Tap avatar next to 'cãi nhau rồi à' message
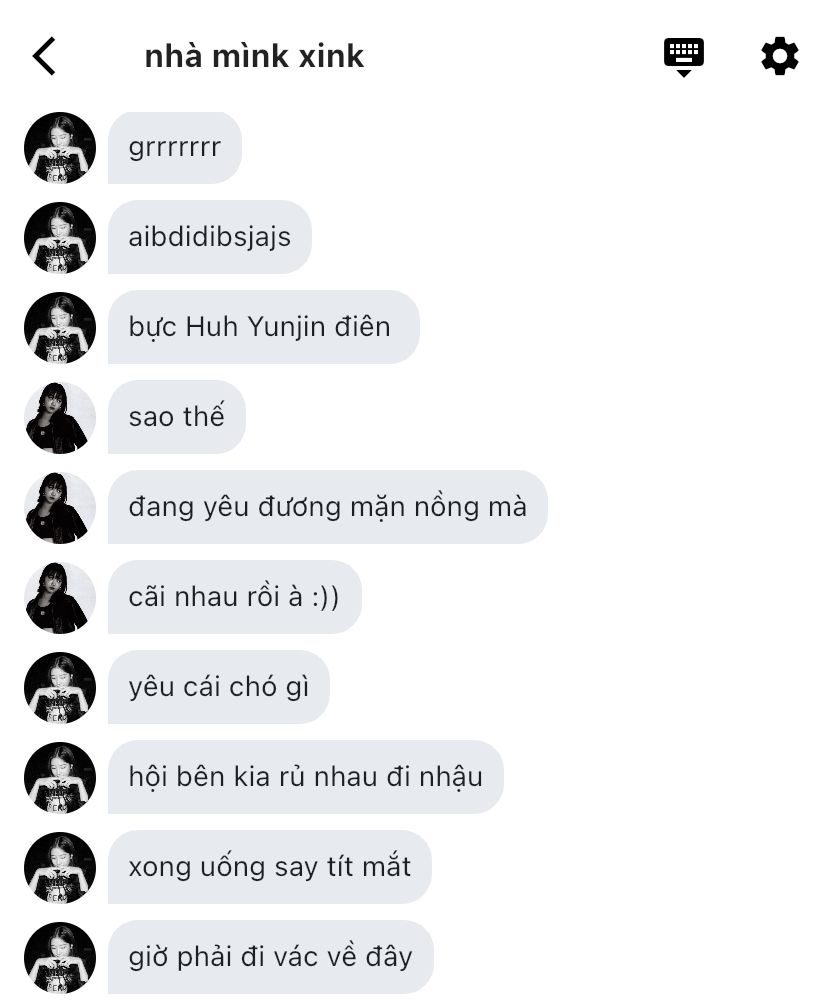Screen dimensions: 828x1002 point(60,597)
